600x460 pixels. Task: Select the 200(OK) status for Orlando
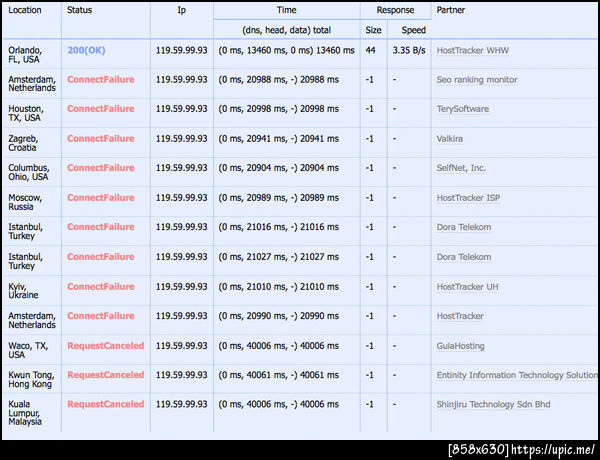point(86,51)
